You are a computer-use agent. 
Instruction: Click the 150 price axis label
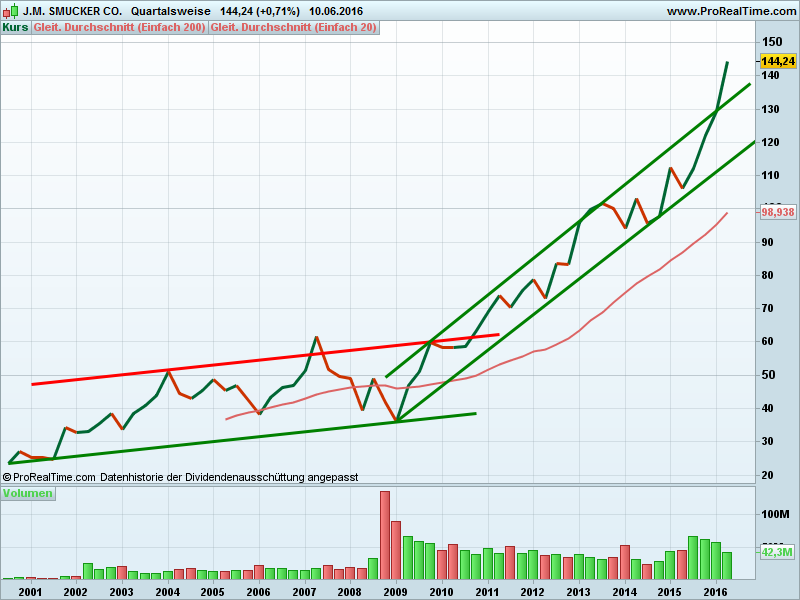771,42
